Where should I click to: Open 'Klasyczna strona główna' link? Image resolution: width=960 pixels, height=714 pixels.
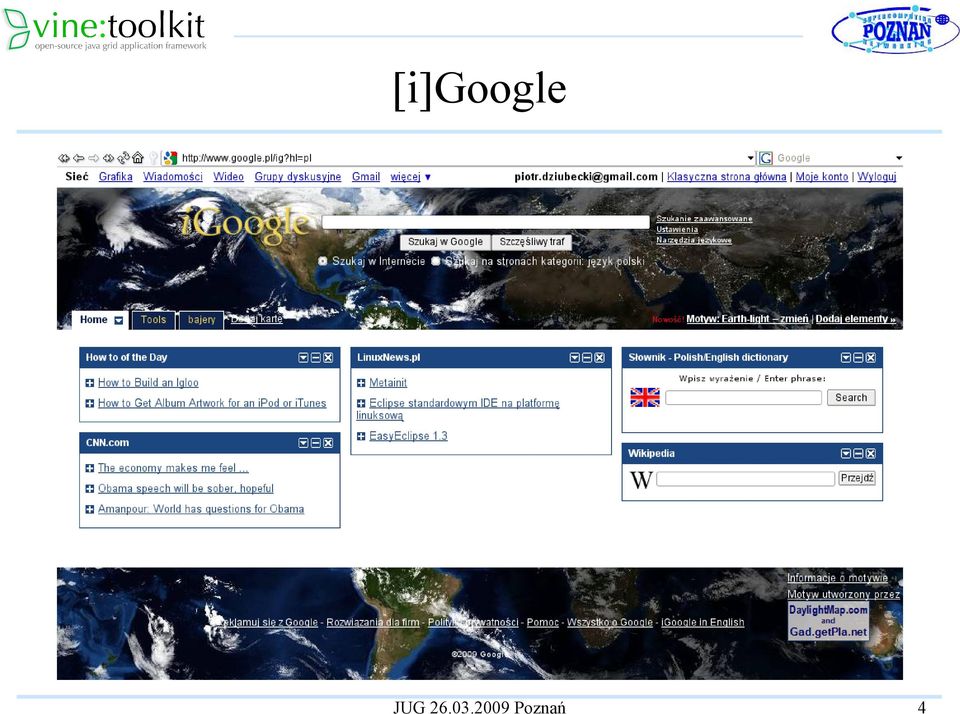point(726,176)
